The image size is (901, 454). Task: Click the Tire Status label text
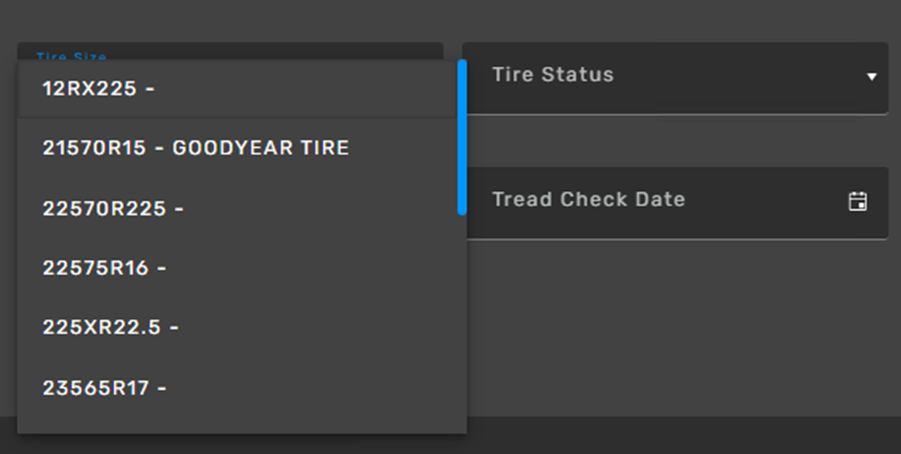point(552,75)
